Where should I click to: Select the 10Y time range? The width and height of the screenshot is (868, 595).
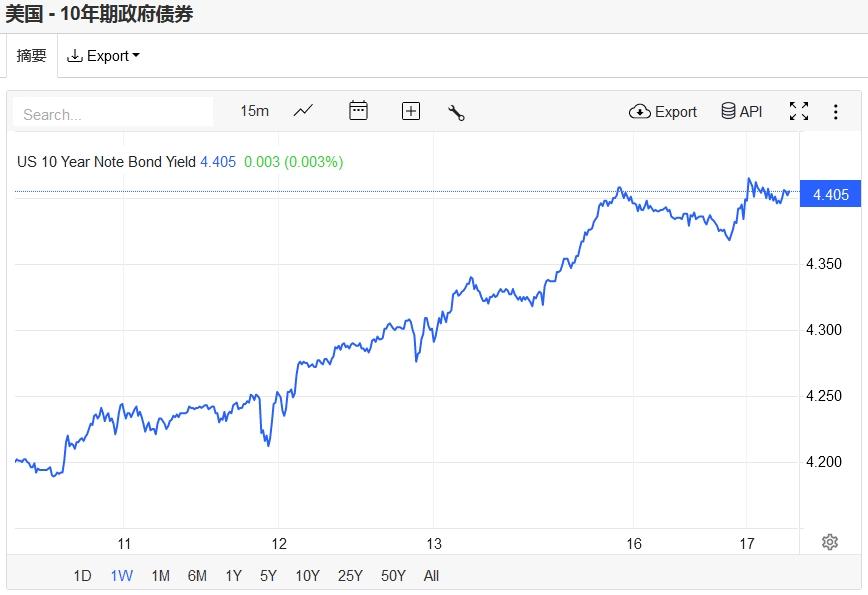coord(307,576)
